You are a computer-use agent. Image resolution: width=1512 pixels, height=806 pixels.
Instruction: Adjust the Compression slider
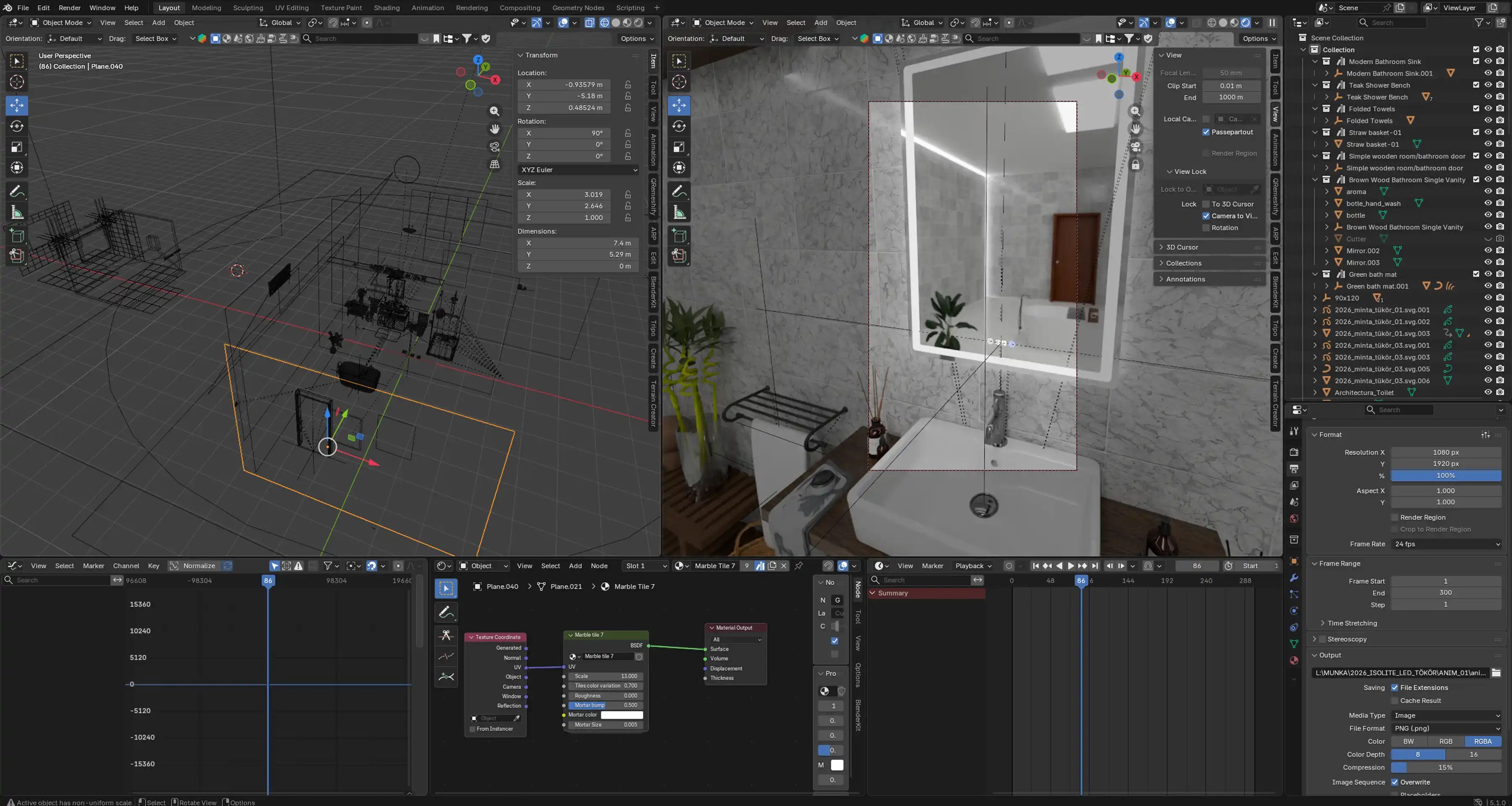(1446, 767)
